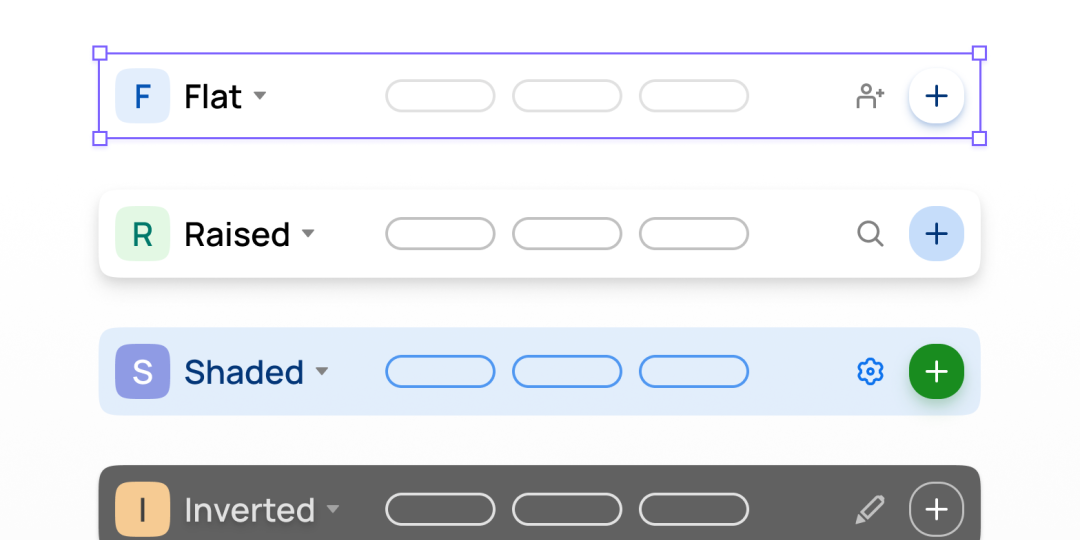The width and height of the screenshot is (1080, 540).
Task: Expand the Flat dropdown arrow
Action: [260, 96]
